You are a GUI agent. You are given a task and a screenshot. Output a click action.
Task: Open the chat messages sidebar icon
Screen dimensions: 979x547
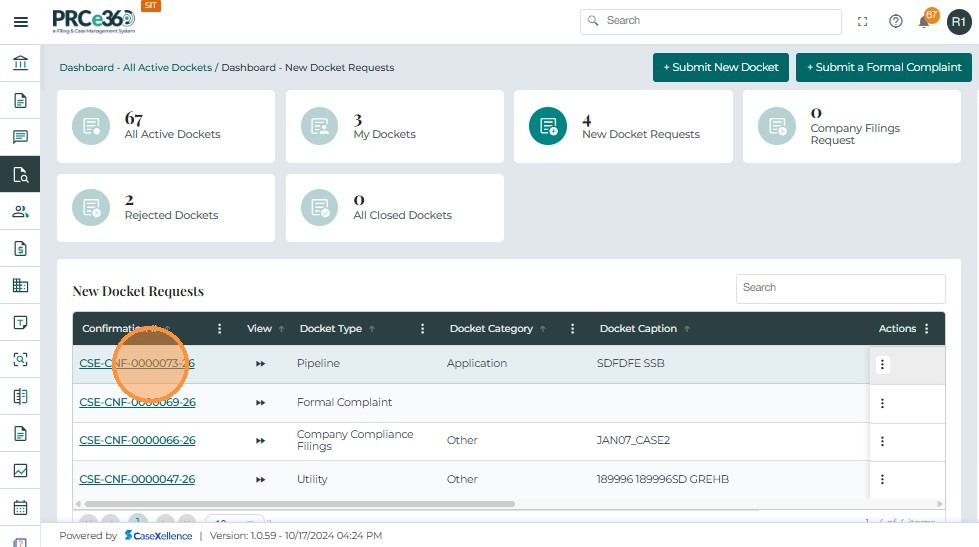point(20,137)
